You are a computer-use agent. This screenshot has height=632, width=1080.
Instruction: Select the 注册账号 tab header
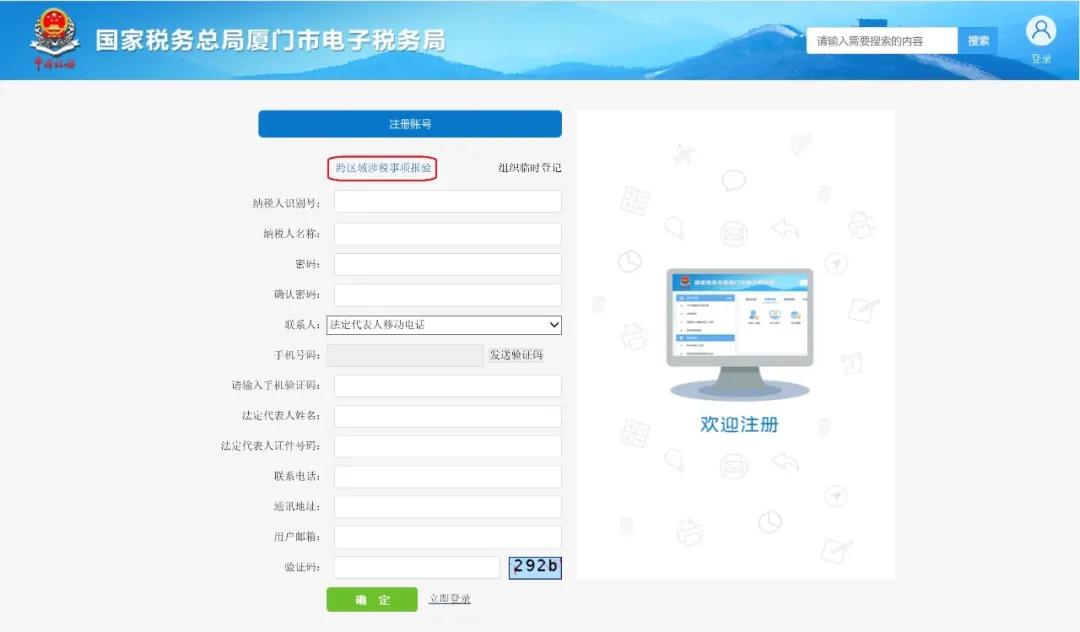click(409, 123)
